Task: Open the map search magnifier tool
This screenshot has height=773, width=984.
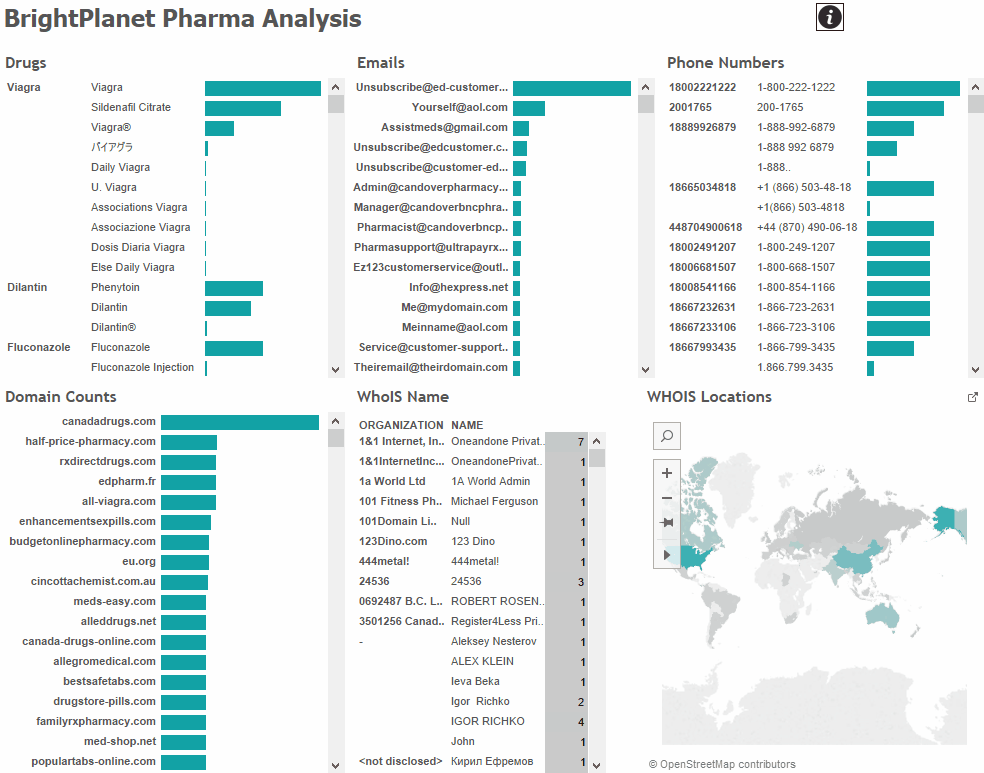Action: point(667,436)
